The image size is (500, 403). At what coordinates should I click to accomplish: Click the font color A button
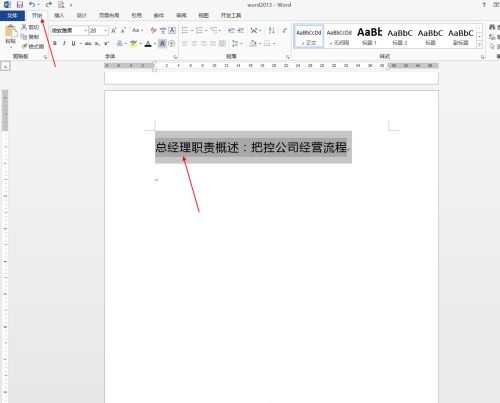click(148, 43)
